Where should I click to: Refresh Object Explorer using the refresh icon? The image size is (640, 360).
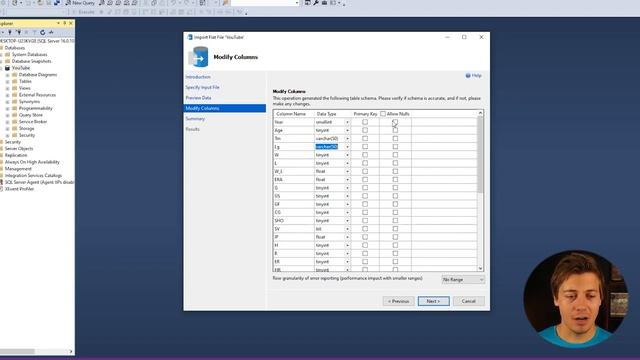(x=42, y=32)
